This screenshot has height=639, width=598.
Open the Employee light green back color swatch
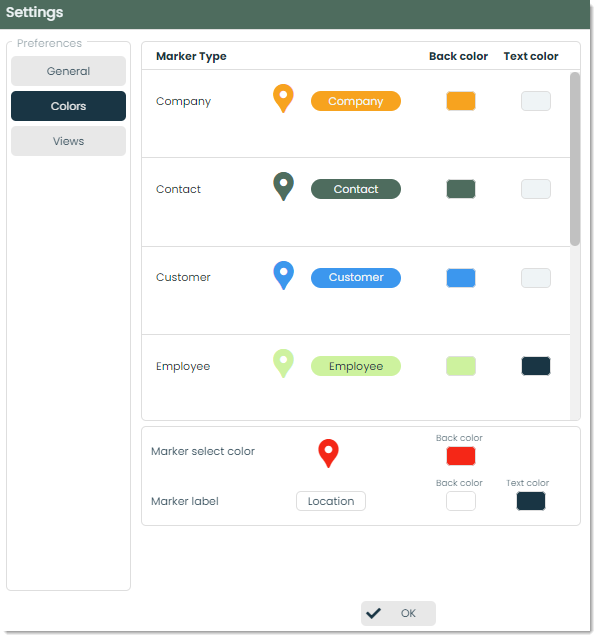(461, 366)
